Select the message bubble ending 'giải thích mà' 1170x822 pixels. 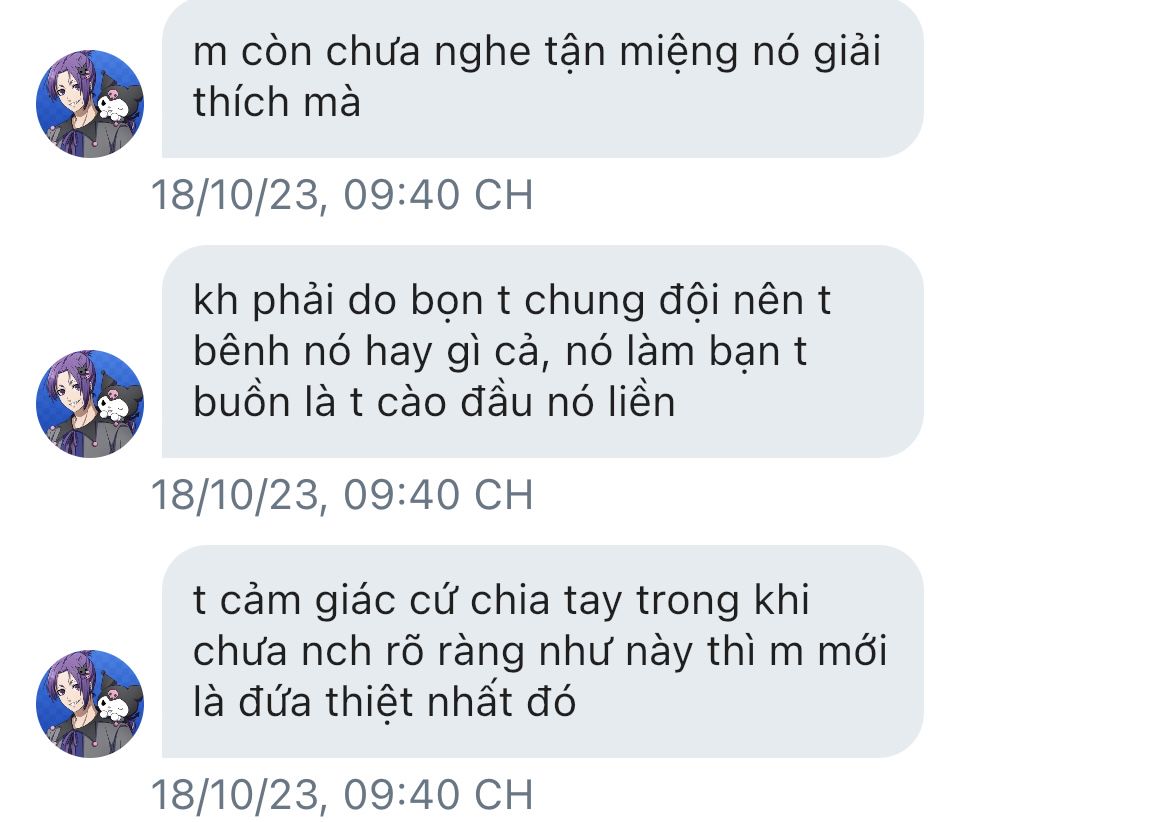click(x=542, y=78)
